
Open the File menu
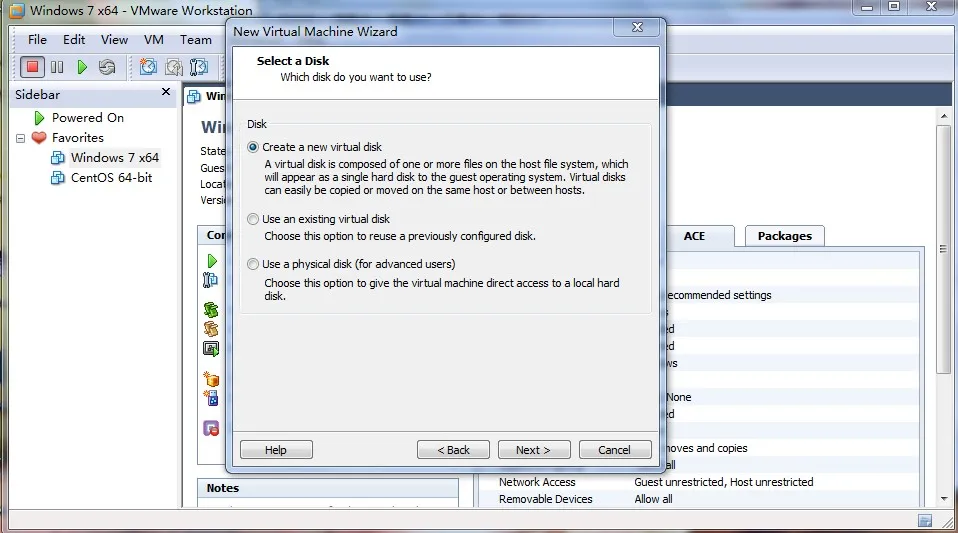pos(37,40)
